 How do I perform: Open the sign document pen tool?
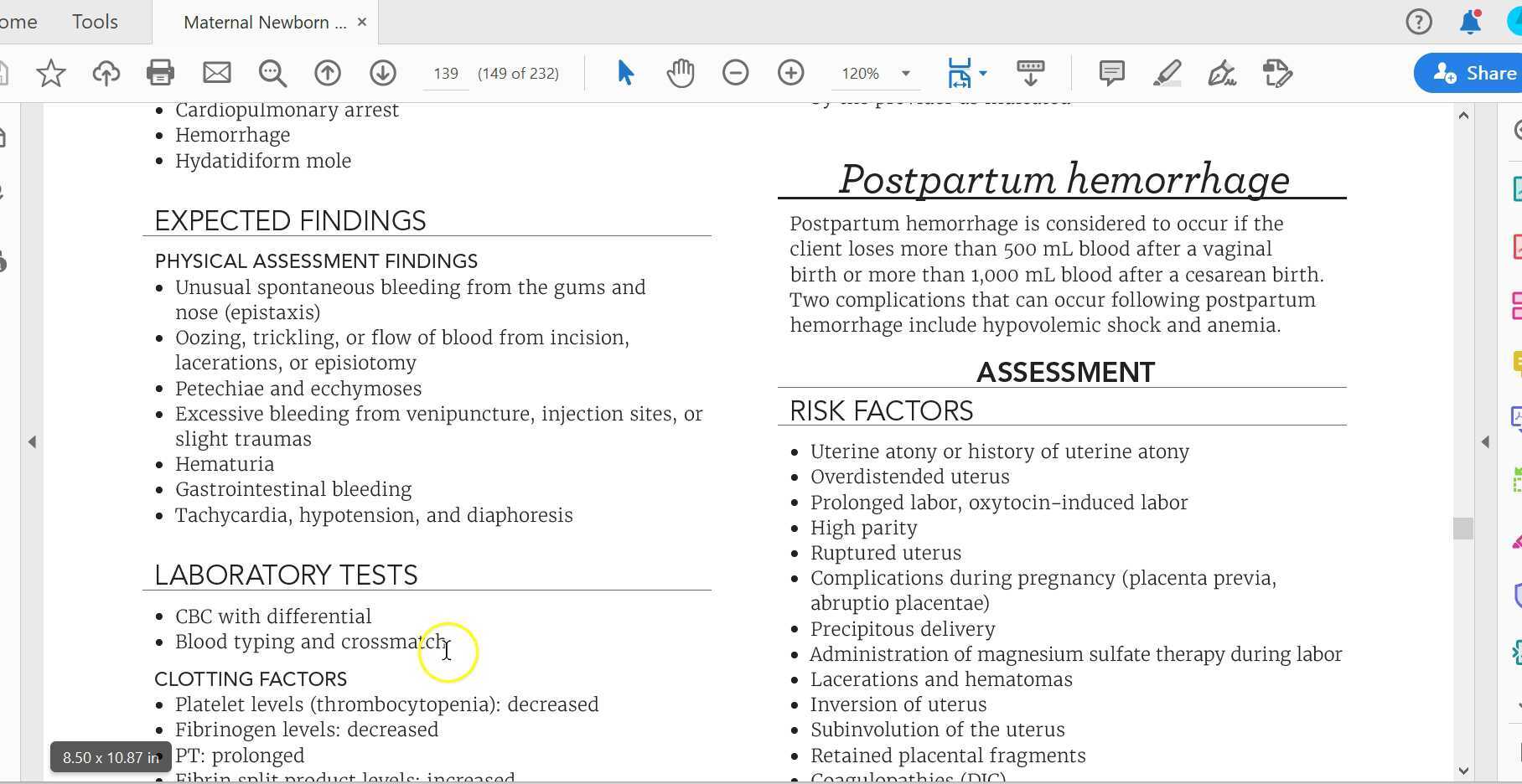[1222, 74]
